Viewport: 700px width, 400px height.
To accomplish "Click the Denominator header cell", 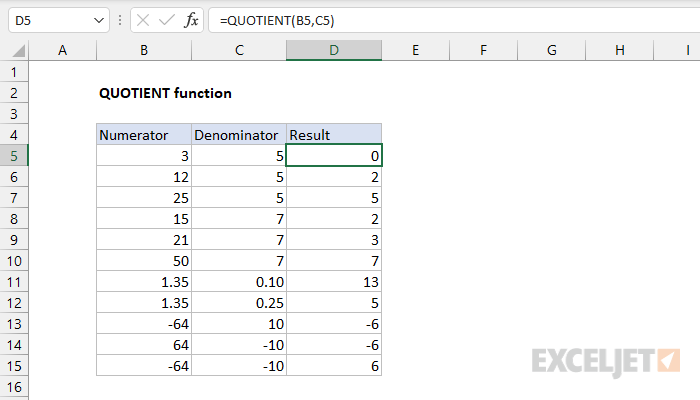I will click(x=238, y=134).
